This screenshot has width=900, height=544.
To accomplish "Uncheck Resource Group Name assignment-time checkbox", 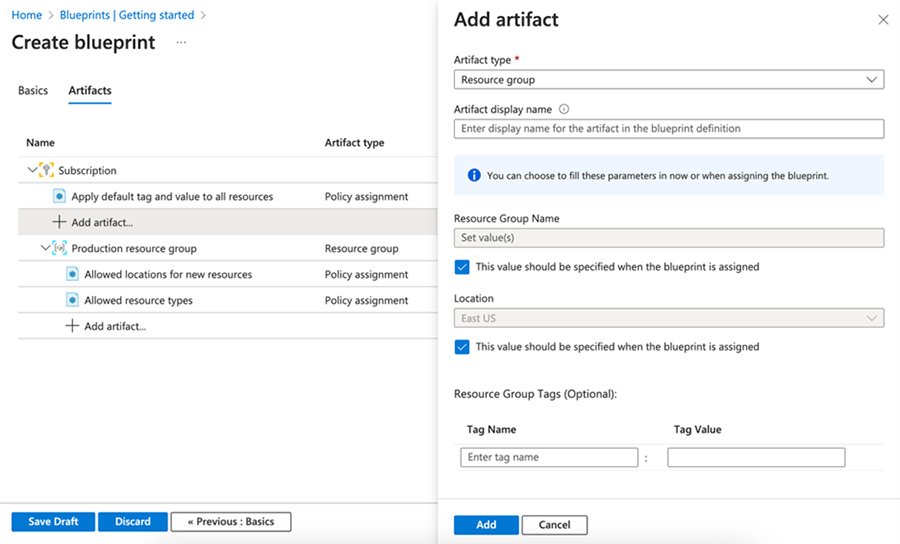I will click(462, 267).
